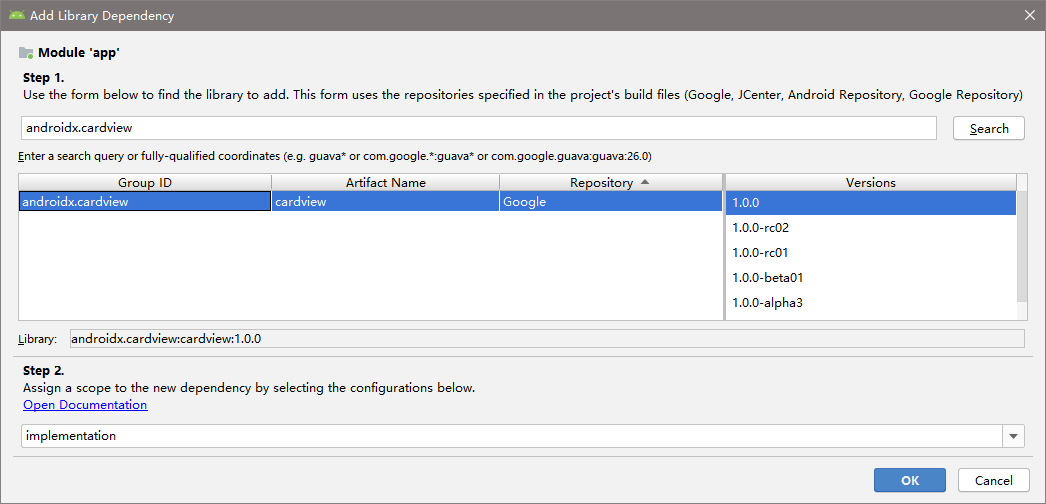
Task: Select the cardview artifact name cell
Action: (386, 201)
